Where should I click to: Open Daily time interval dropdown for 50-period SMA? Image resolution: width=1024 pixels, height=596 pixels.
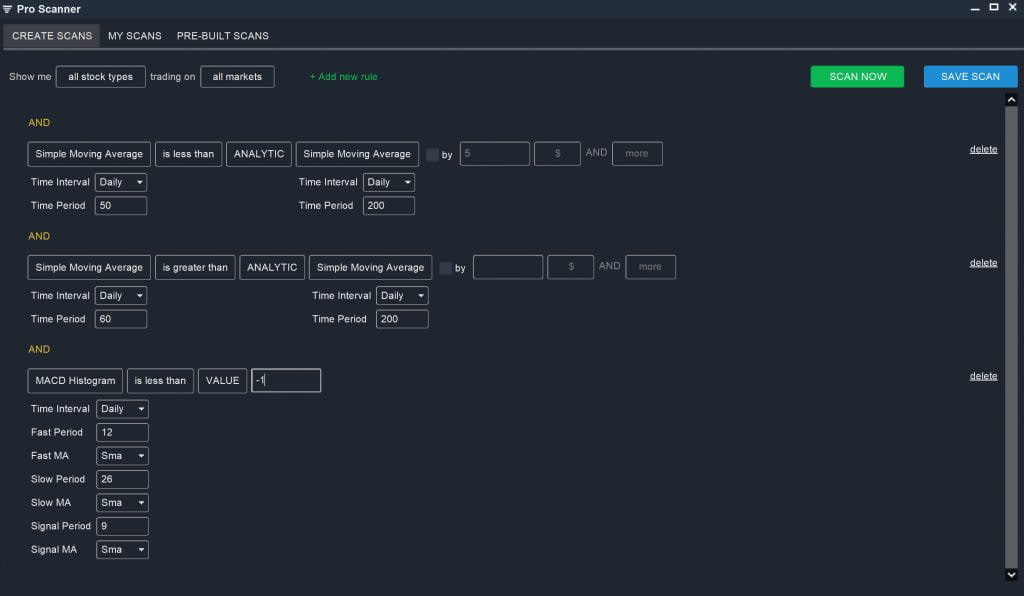(121, 182)
